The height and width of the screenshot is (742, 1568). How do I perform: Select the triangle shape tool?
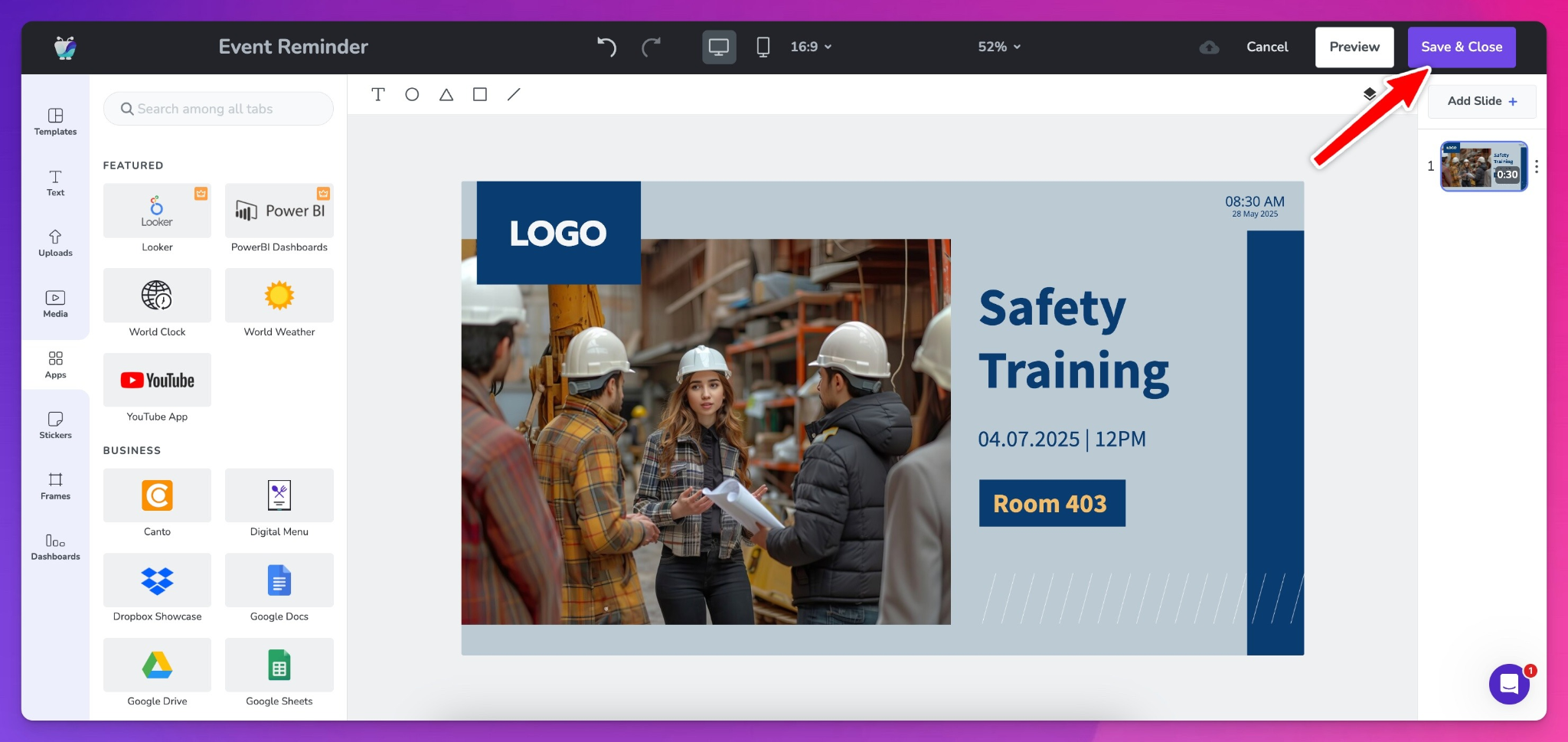[446, 94]
